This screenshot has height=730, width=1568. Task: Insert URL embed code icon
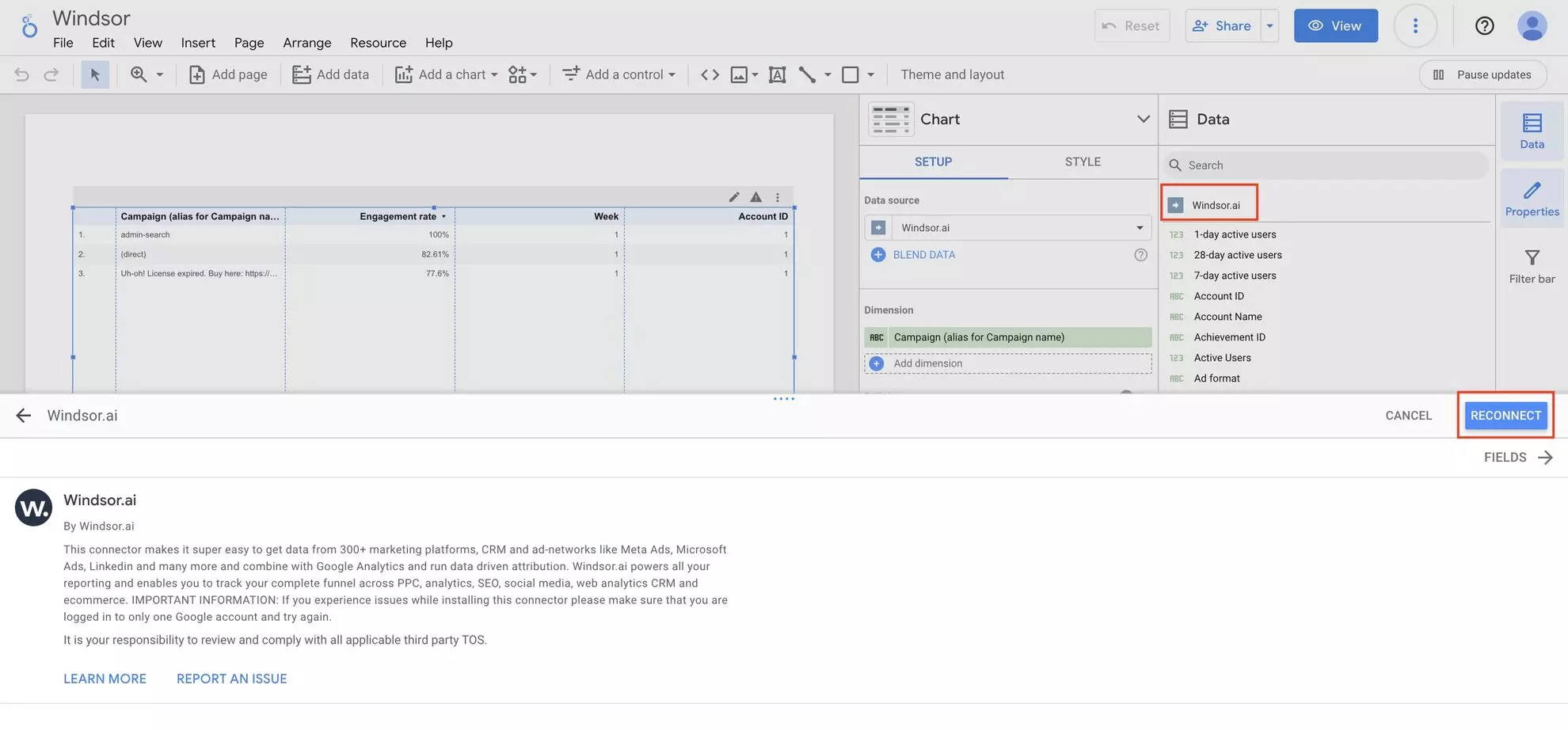click(x=710, y=74)
